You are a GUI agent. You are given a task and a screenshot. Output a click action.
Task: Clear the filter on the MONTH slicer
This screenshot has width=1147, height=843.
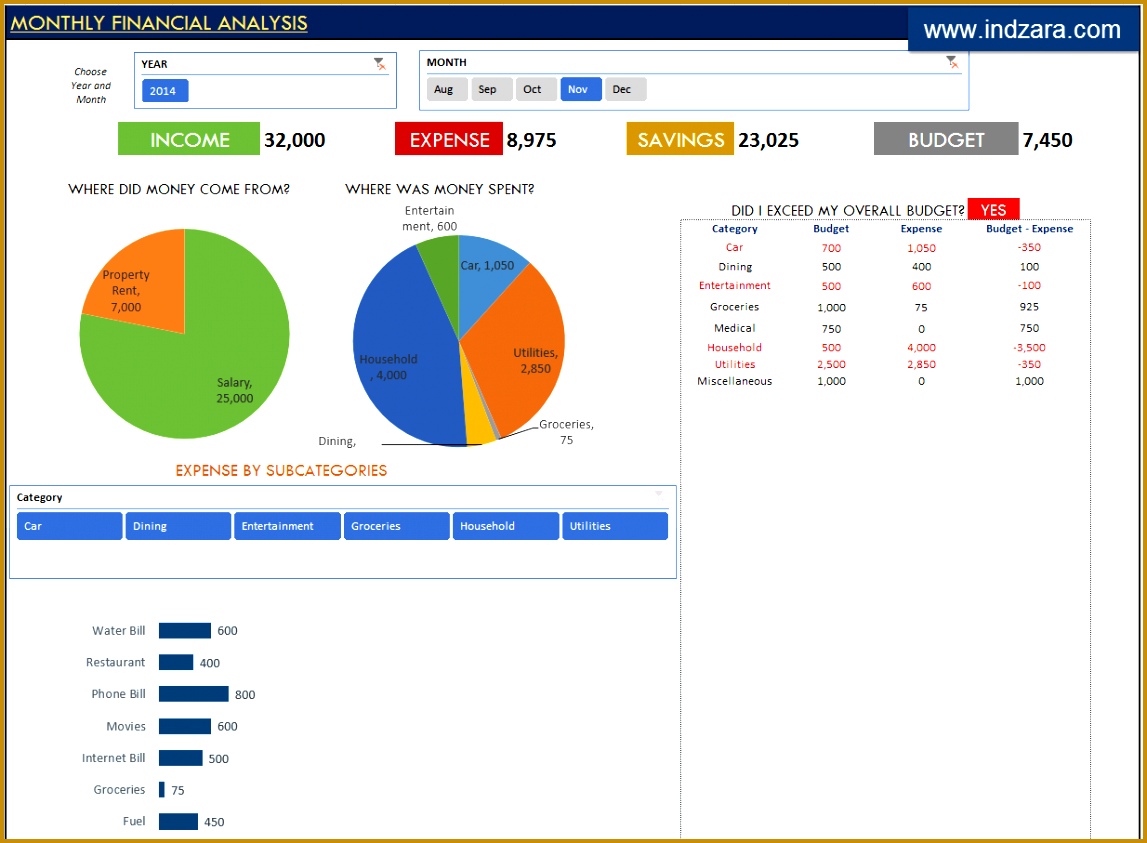click(951, 60)
